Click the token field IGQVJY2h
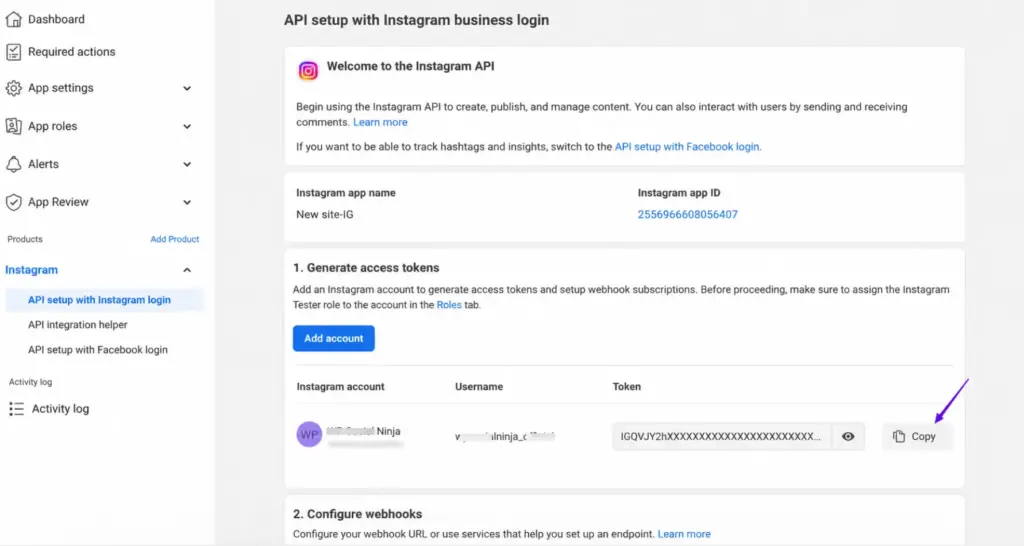1024x546 pixels. 721,436
